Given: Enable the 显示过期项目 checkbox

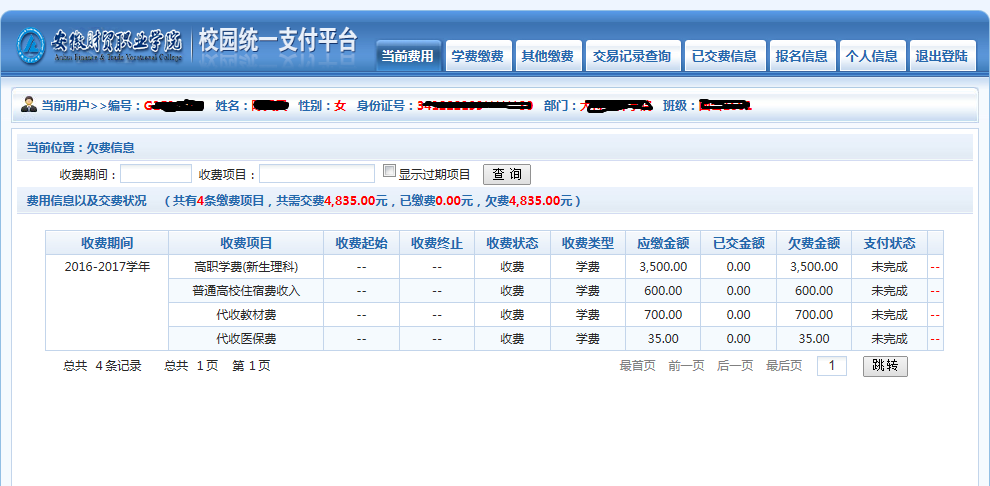Looking at the screenshot, I should tap(390, 172).
